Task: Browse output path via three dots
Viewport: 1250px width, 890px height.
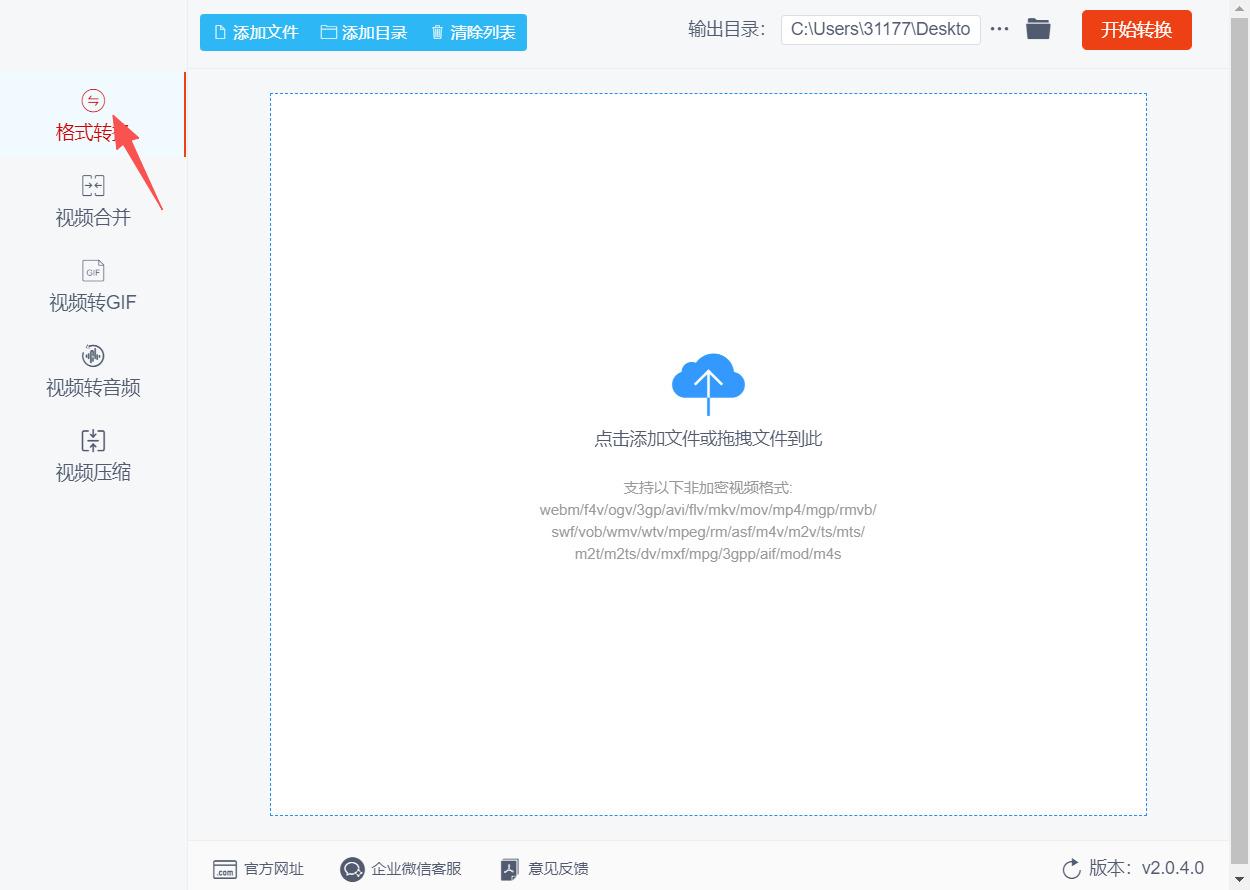Action: tap(999, 29)
